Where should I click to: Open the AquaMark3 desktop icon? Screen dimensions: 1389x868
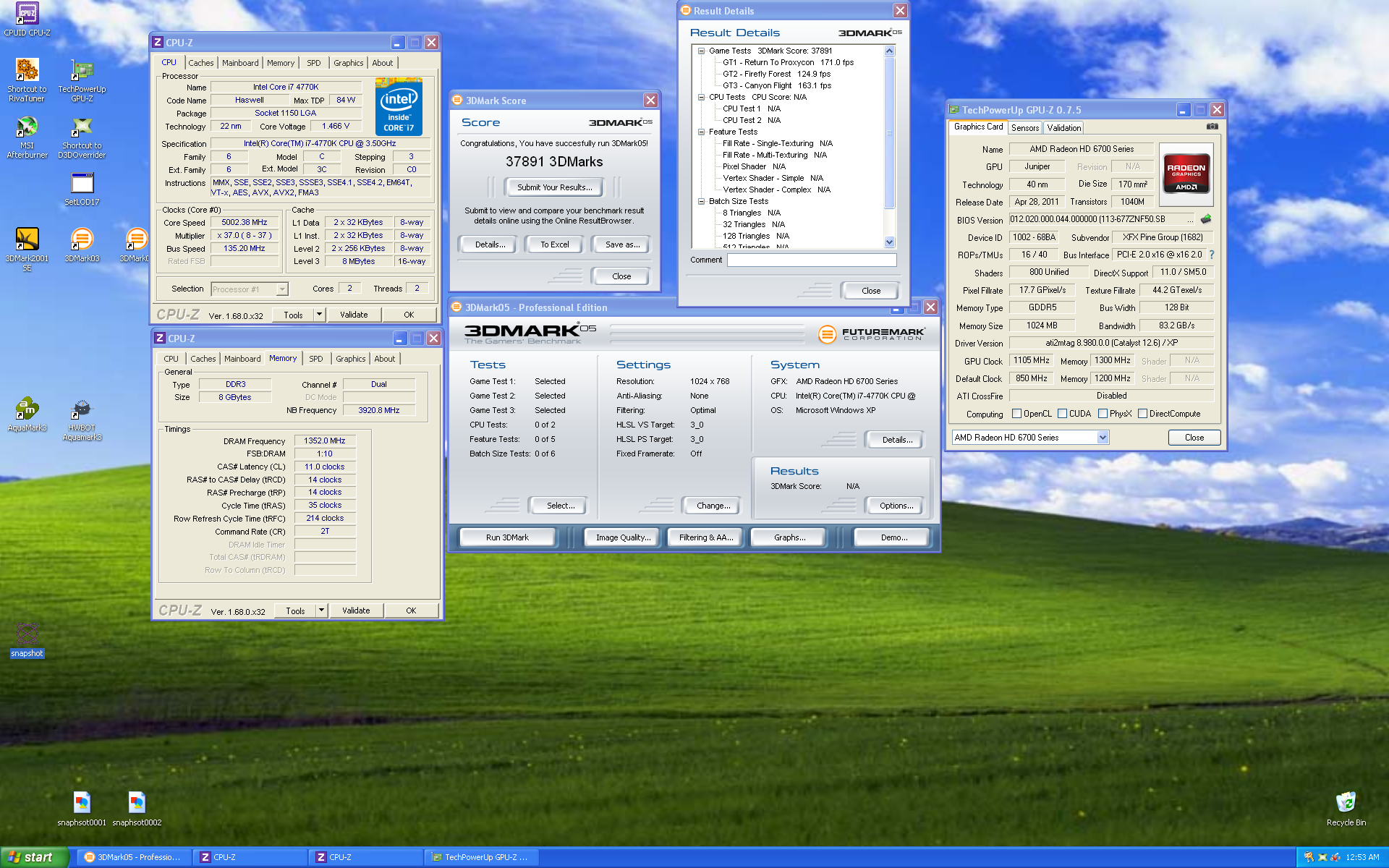click(27, 414)
